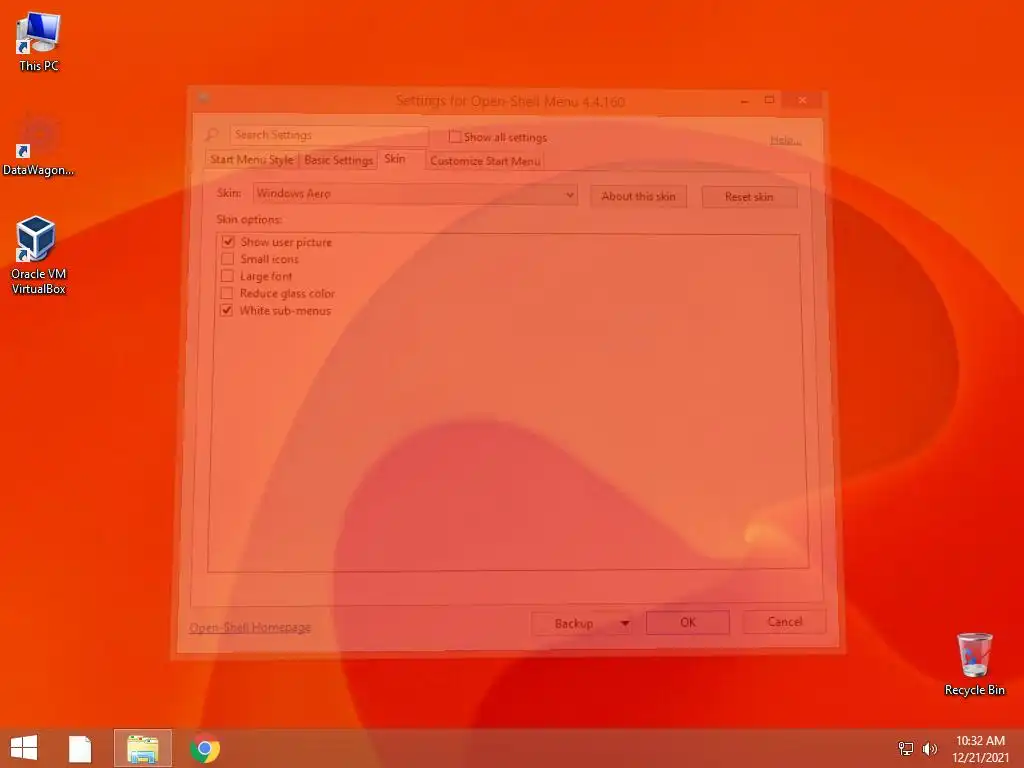Launch Google Chrome from the taskbar
The image size is (1024, 768).
click(x=205, y=748)
